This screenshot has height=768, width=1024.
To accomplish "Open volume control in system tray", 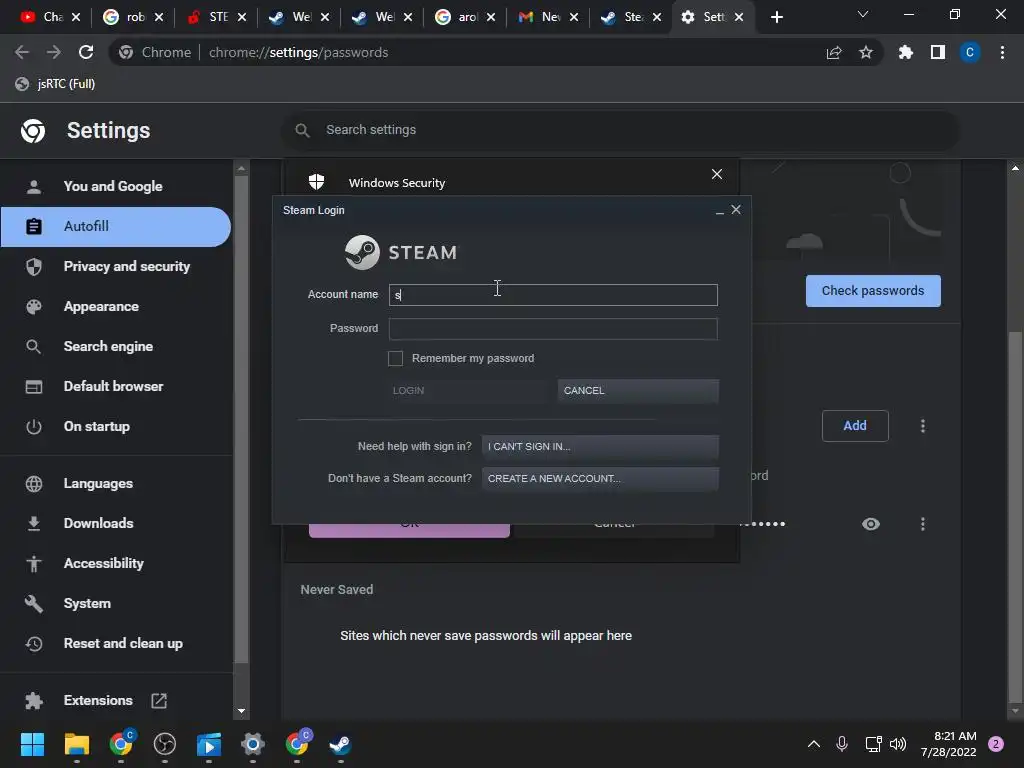I will (x=899, y=744).
